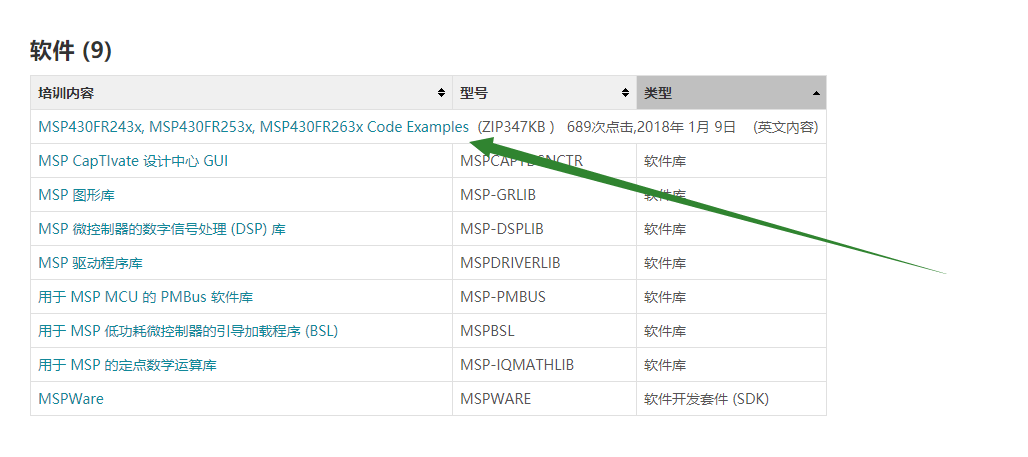Click 软件库 type cell in MSPBSL row
The height and width of the screenshot is (457, 1028).
coord(731,331)
